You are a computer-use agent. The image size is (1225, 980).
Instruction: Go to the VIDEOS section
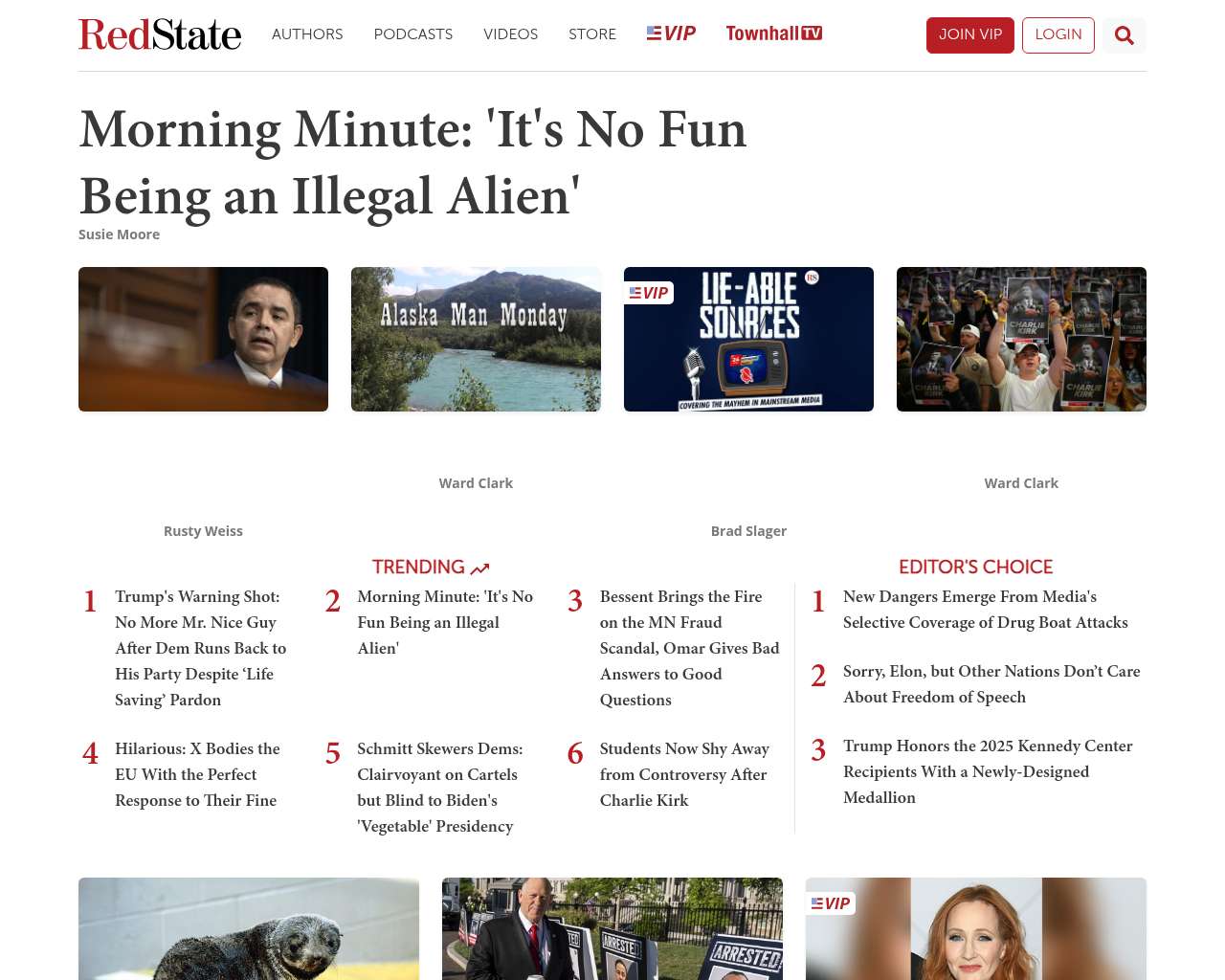tap(510, 34)
